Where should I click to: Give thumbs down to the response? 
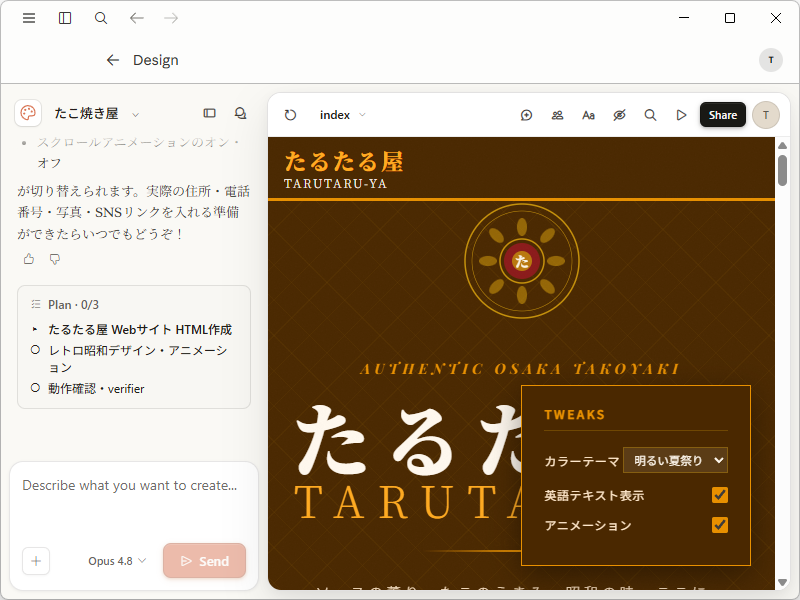(x=55, y=259)
